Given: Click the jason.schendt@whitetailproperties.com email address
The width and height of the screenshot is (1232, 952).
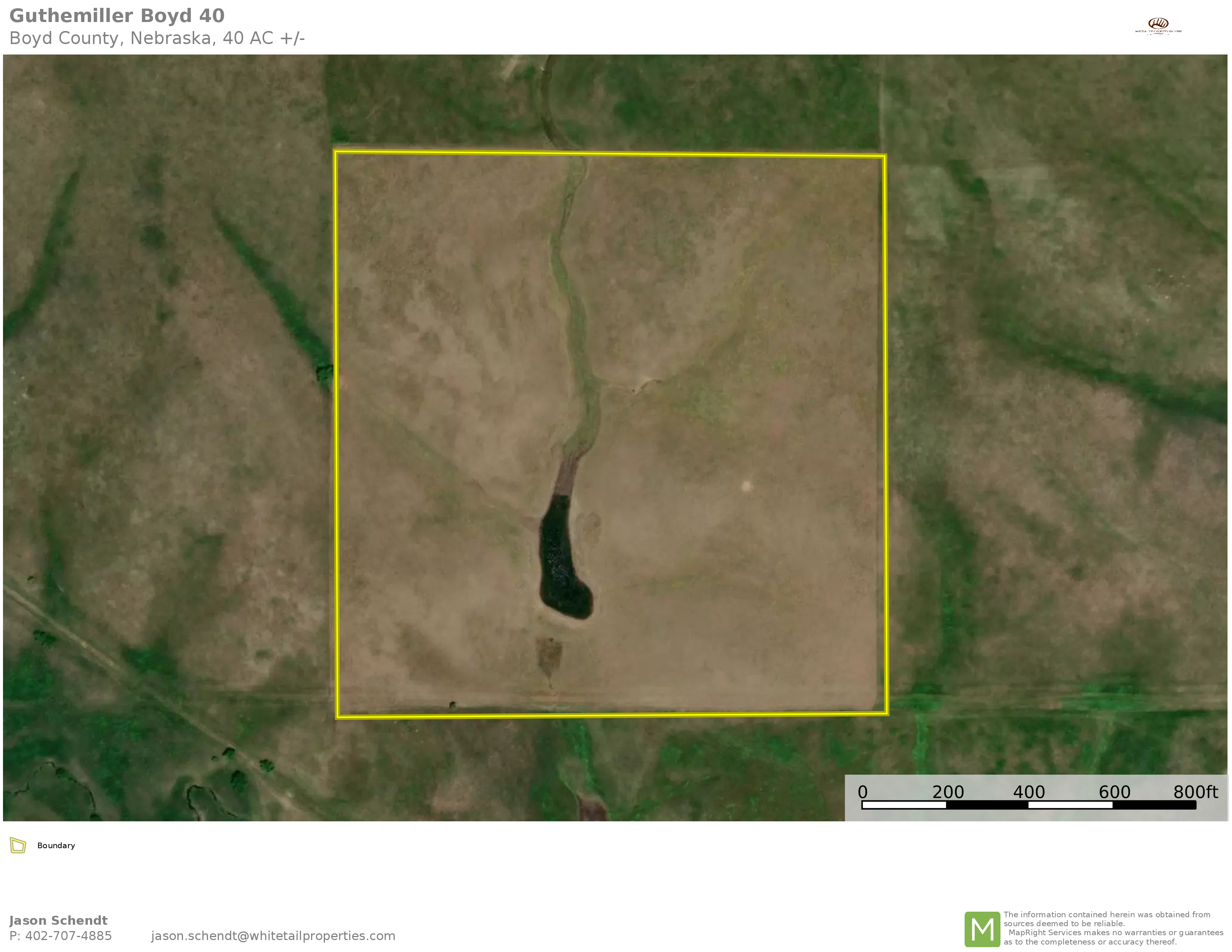Looking at the screenshot, I should [273, 936].
